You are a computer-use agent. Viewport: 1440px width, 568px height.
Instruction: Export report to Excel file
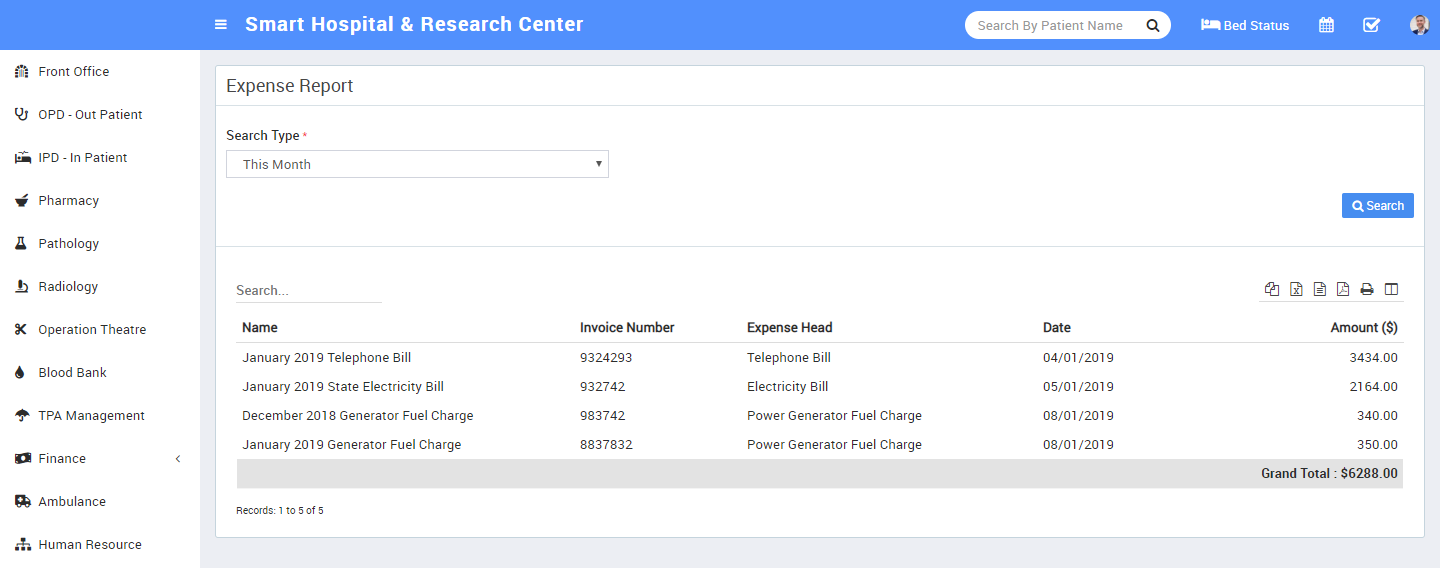1296,289
